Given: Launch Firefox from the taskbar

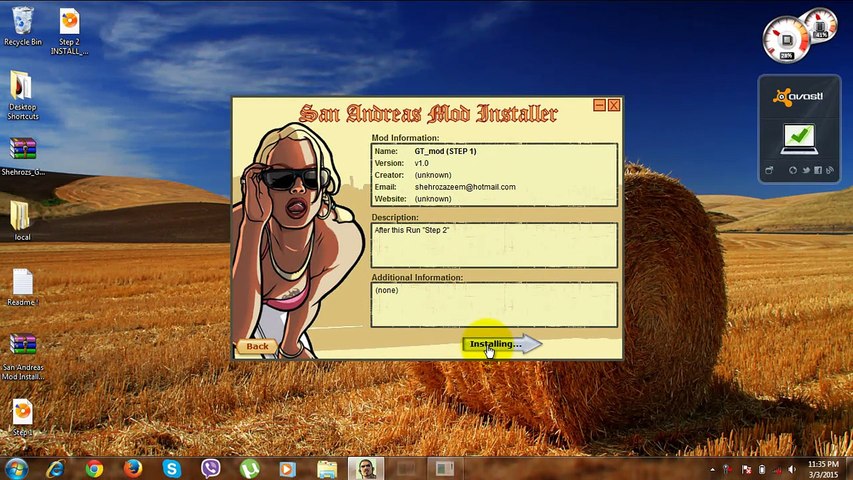Looking at the screenshot, I should point(133,468).
